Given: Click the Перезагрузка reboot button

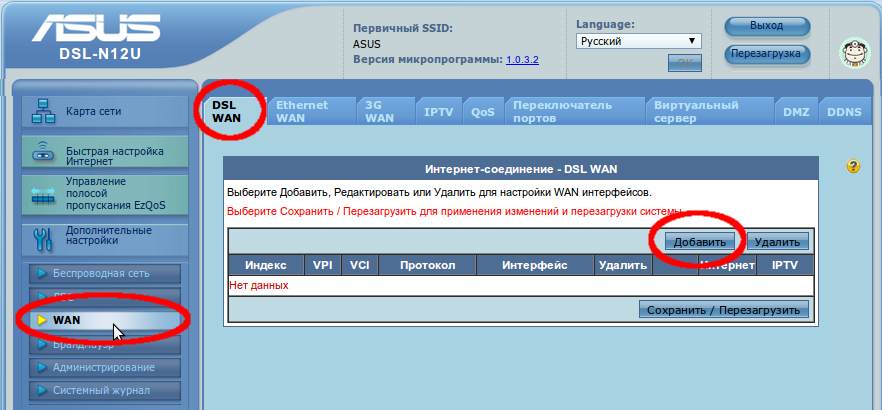Looking at the screenshot, I should click(x=767, y=54).
